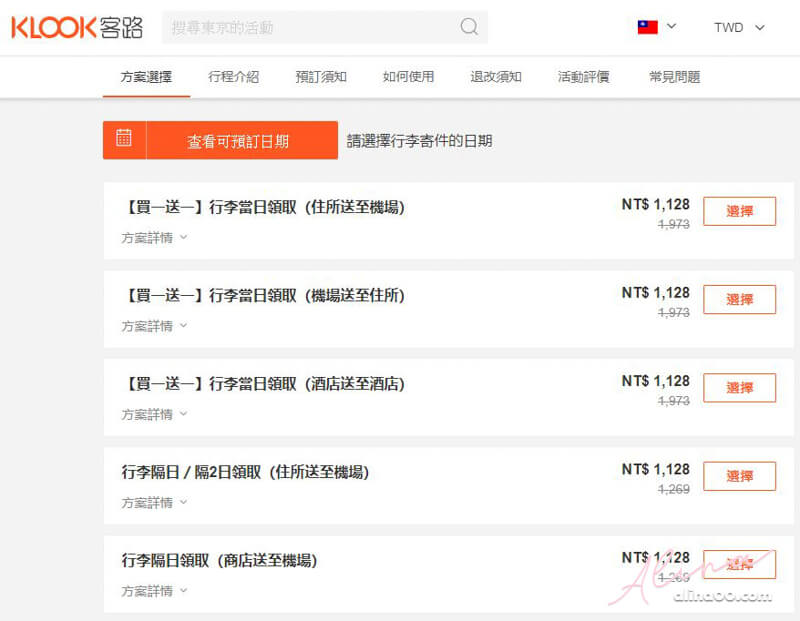The height and width of the screenshot is (621, 800).
Task: Click the calendar icon on orange button
Action: pyautogui.click(x=124, y=138)
